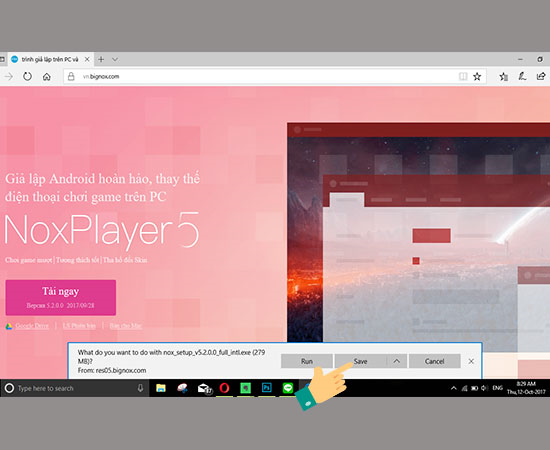Open Photoshop from the taskbar
Image resolution: width=550 pixels, height=450 pixels.
pyautogui.click(x=267, y=388)
